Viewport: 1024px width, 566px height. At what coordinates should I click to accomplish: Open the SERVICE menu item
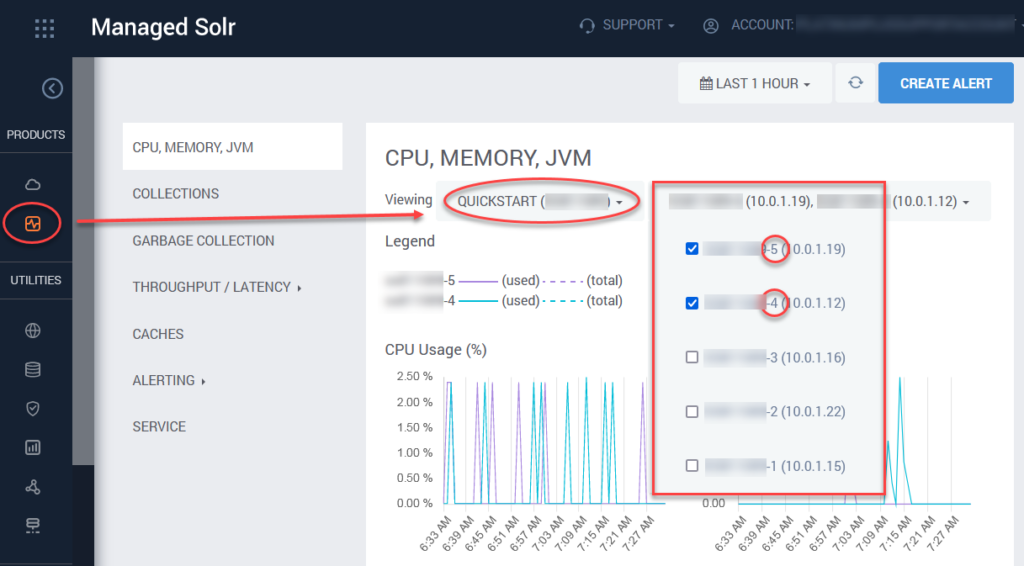pyautogui.click(x=159, y=427)
